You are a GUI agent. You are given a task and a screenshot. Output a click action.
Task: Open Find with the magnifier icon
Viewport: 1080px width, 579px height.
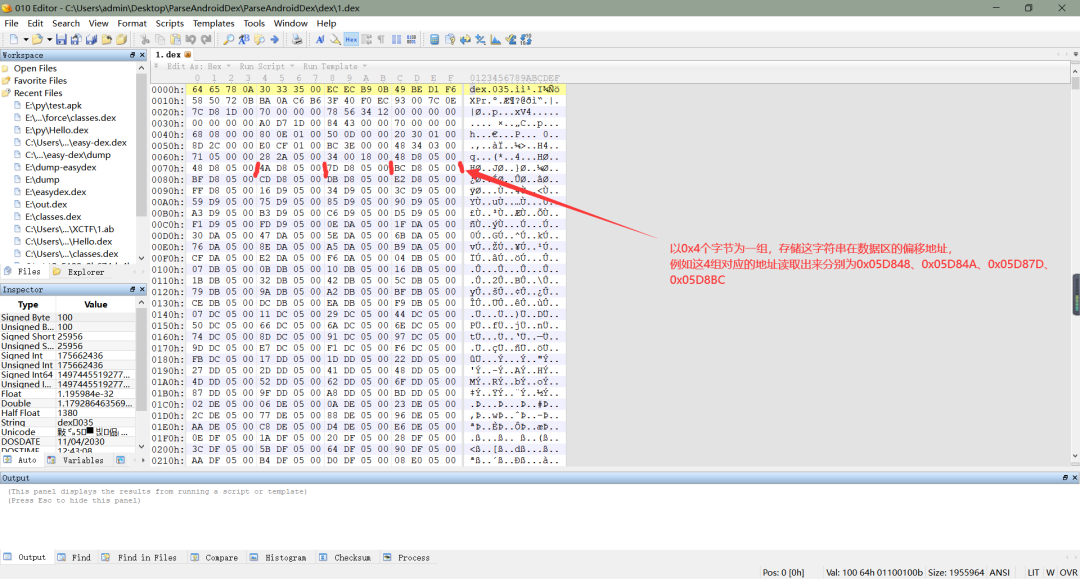(229, 39)
